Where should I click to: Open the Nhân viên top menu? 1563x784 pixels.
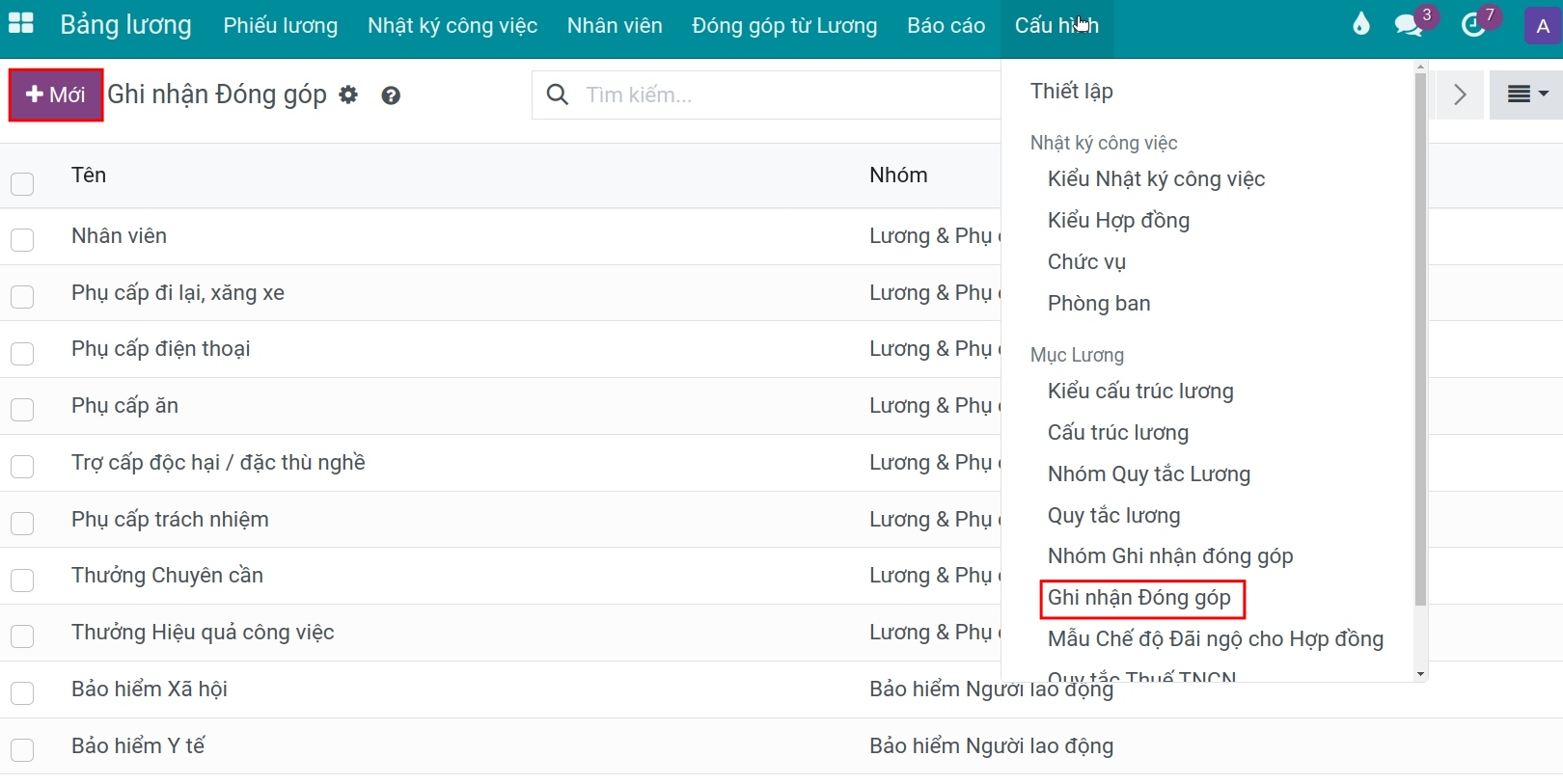615,25
